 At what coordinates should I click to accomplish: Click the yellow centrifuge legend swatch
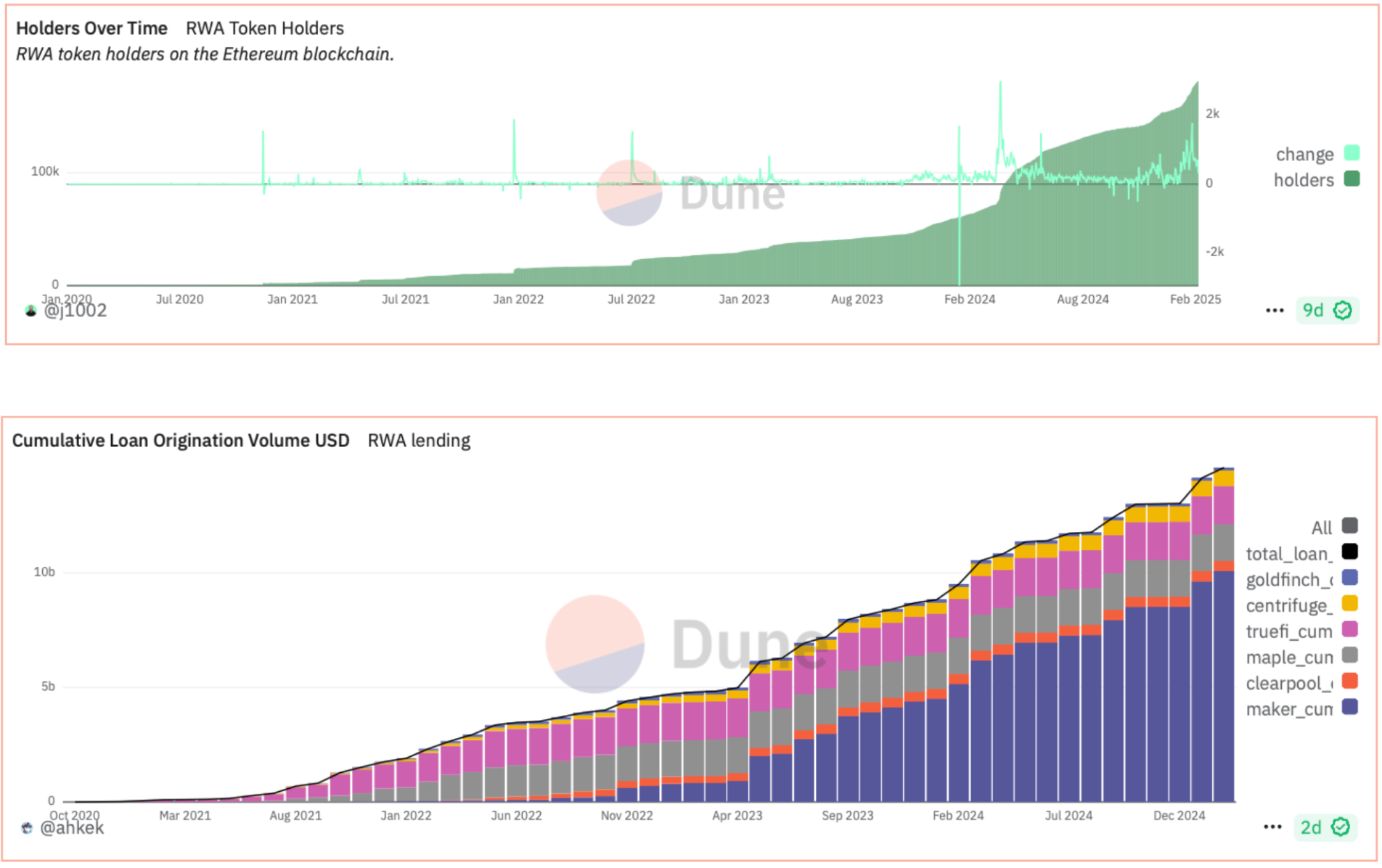coord(1350,603)
